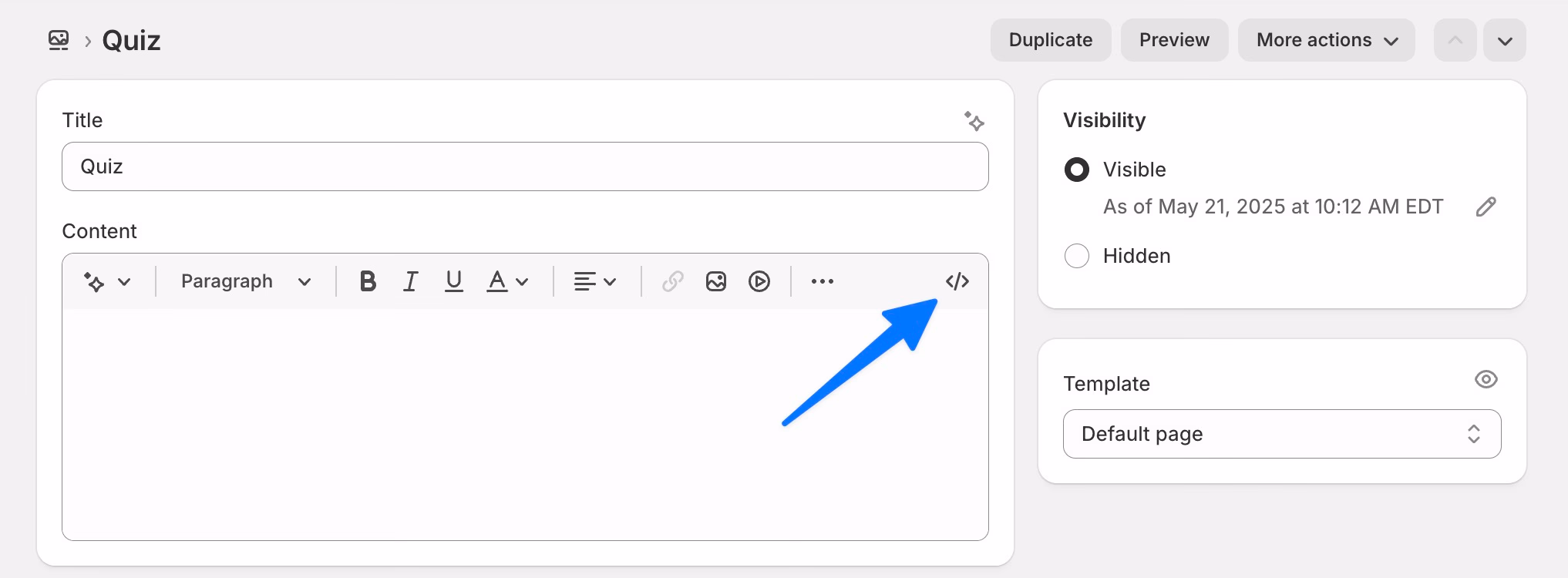
Task: Apply italic formatting to text
Action: 411,281
